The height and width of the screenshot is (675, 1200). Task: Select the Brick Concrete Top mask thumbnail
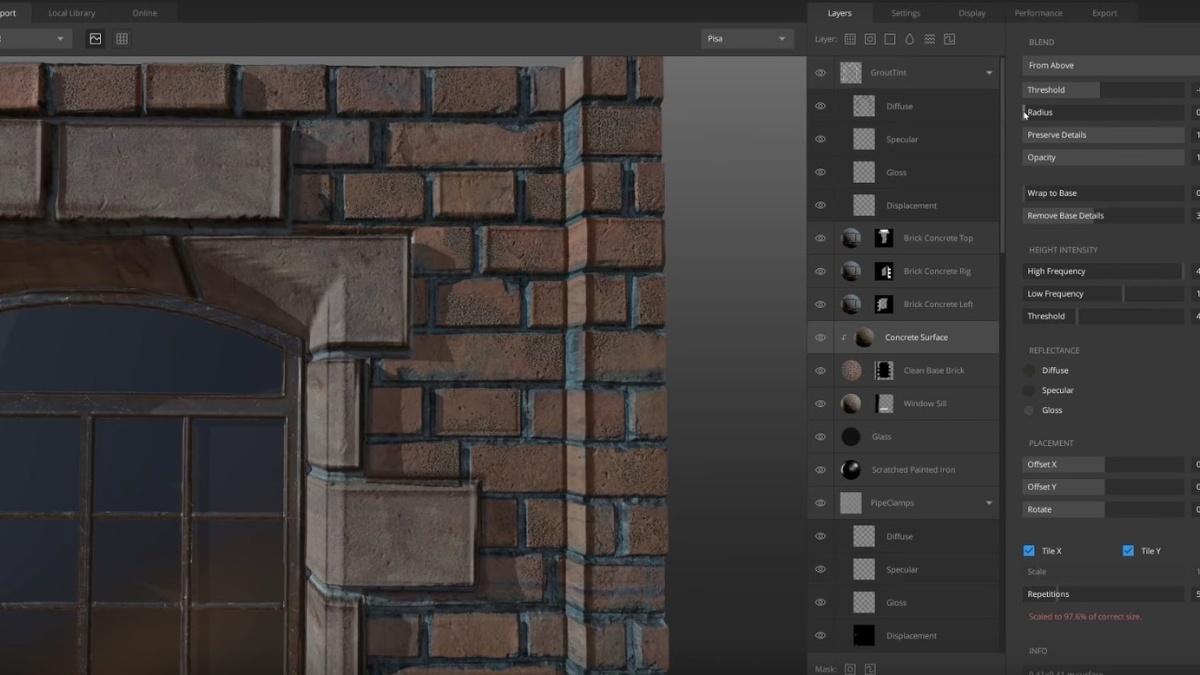884,238
